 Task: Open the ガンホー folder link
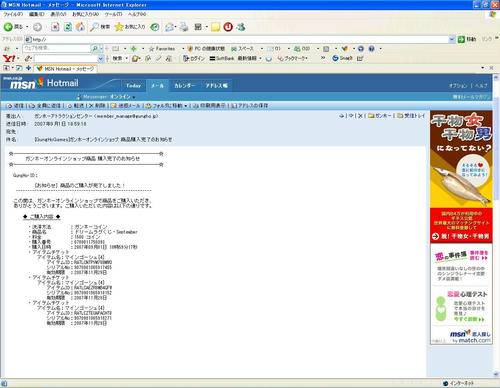[x=380, y=116]
